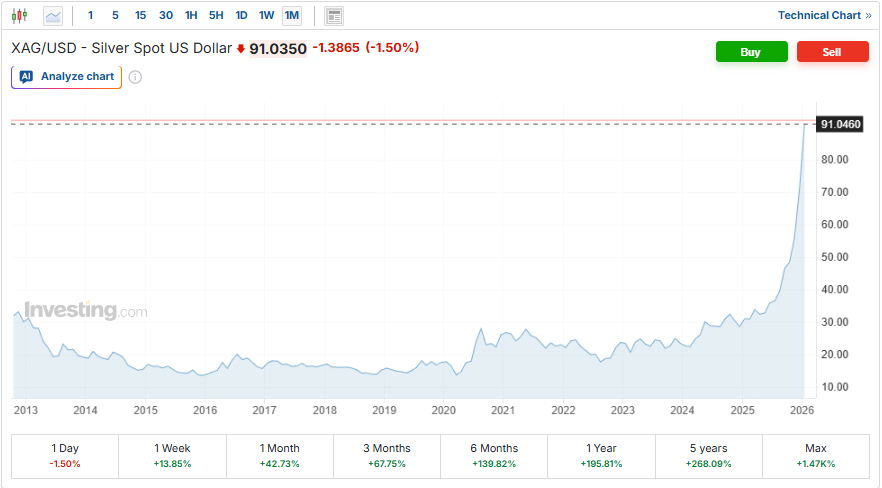Open the 5 years performance tab
The height and width of the screenshot is (488, 882).
tap(708, 456)
